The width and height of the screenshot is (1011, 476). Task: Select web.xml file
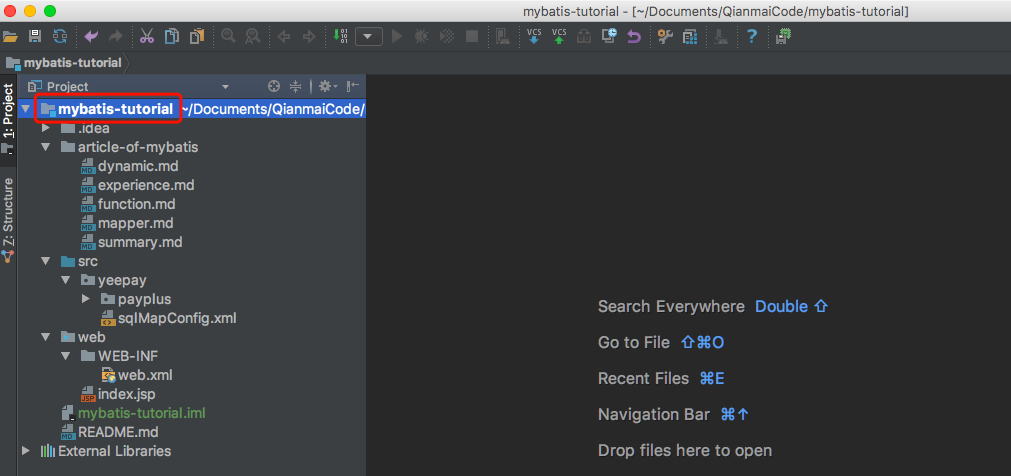pyautogui.click(x=145, y=375)
